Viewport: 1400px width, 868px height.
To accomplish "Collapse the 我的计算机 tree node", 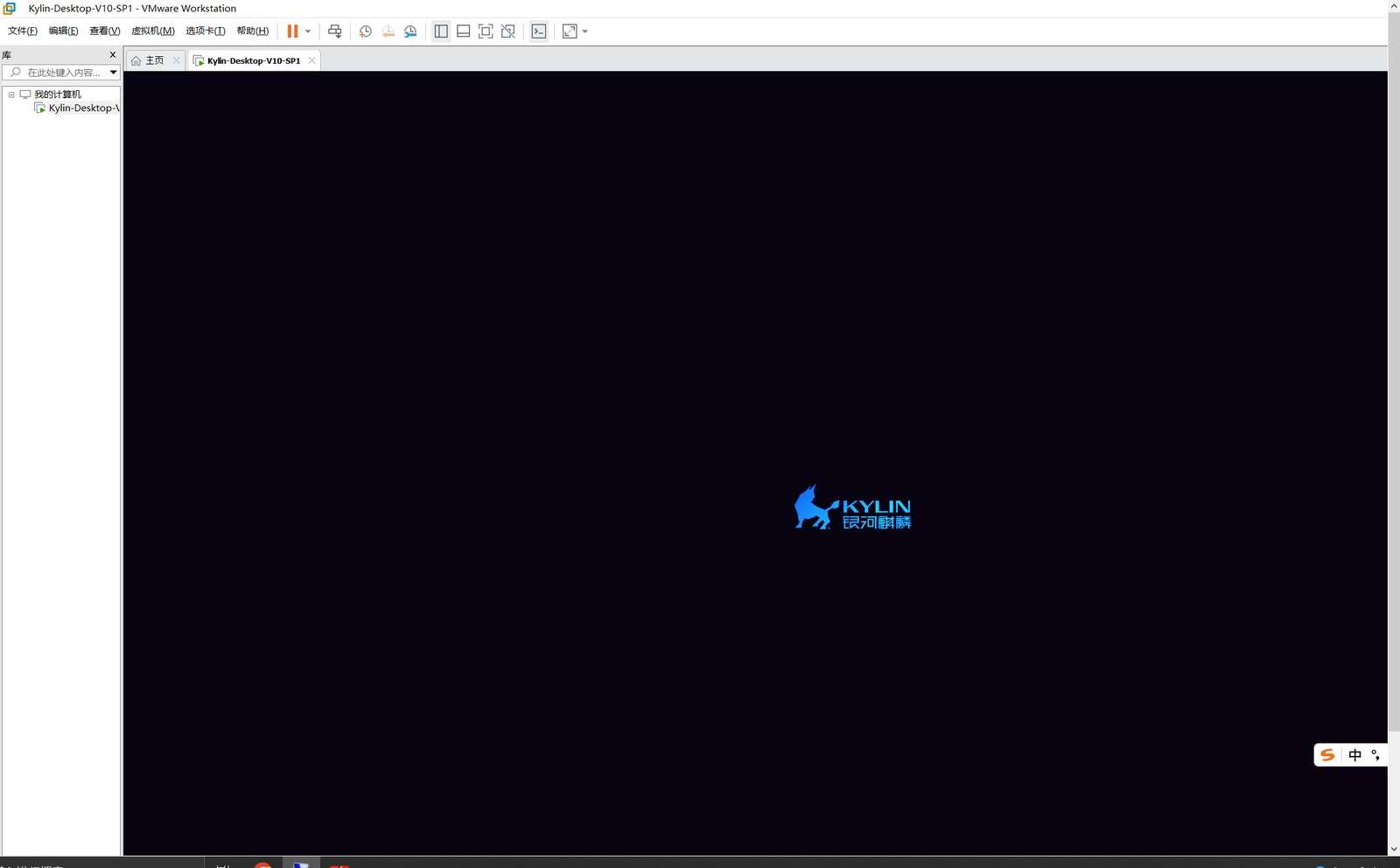I will tap(11, 94).
